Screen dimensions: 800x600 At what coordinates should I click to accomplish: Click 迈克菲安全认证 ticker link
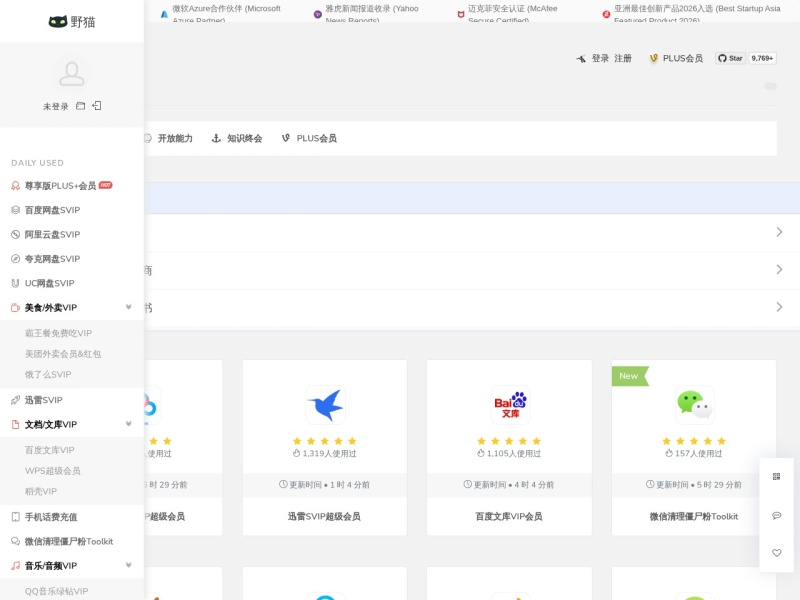[513, 14]
